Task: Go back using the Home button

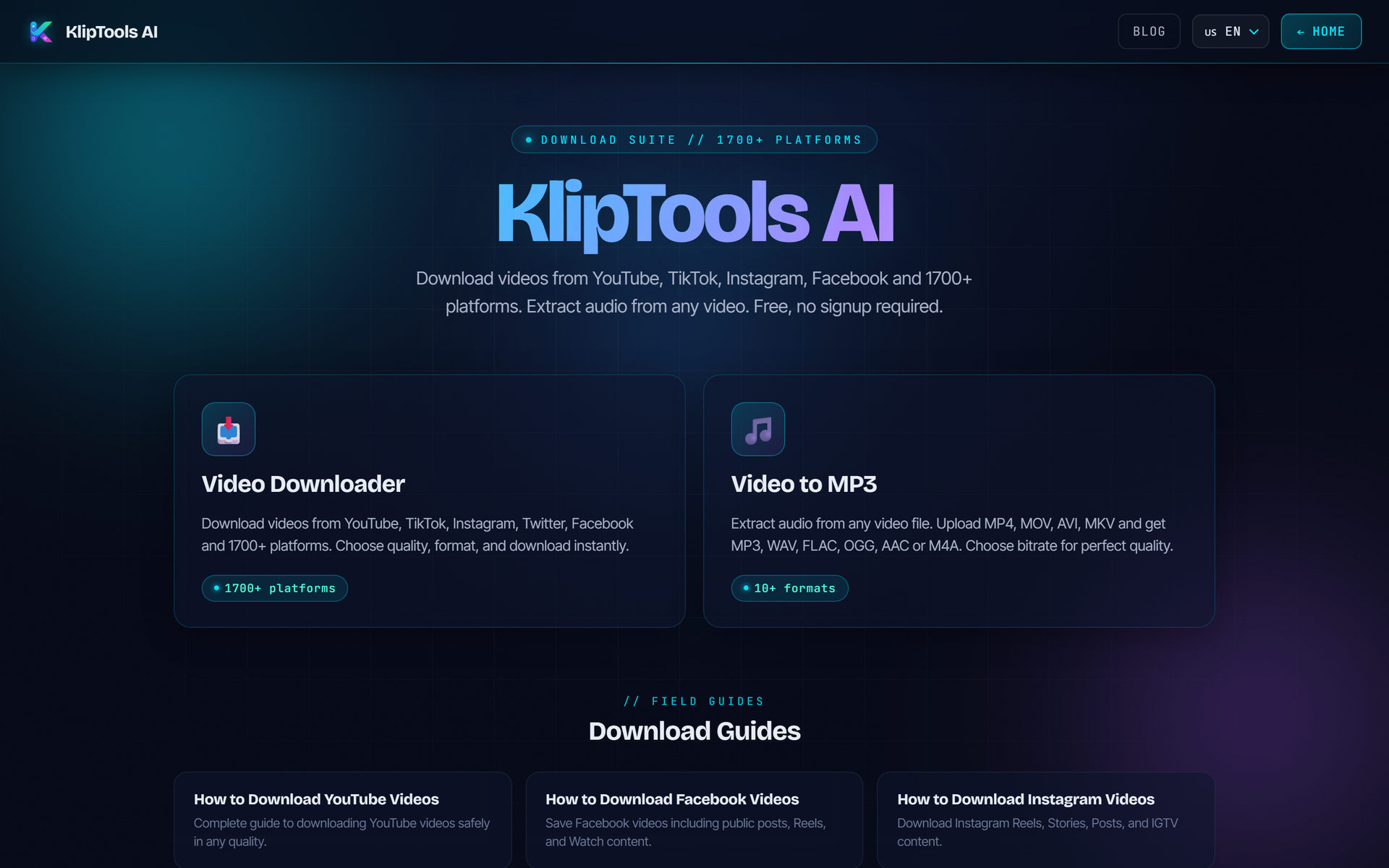Action: (1321, 32)
